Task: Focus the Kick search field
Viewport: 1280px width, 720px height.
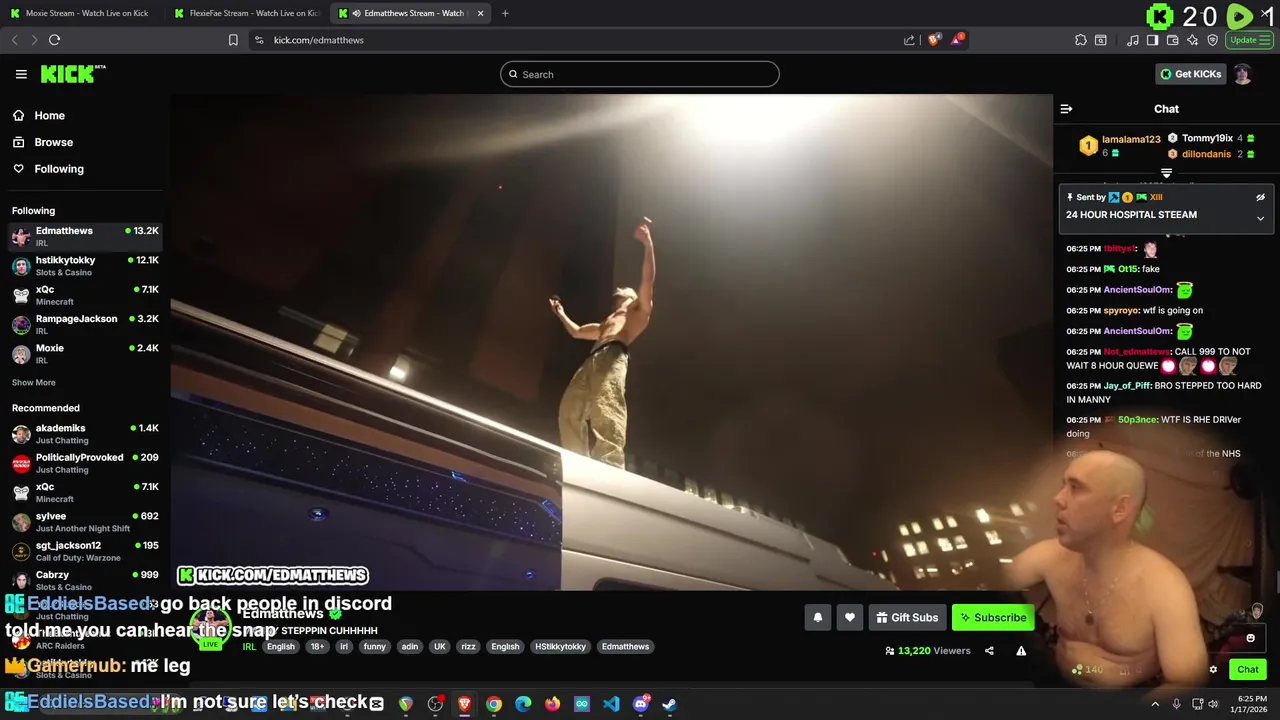Action: (x=640, y=74)
